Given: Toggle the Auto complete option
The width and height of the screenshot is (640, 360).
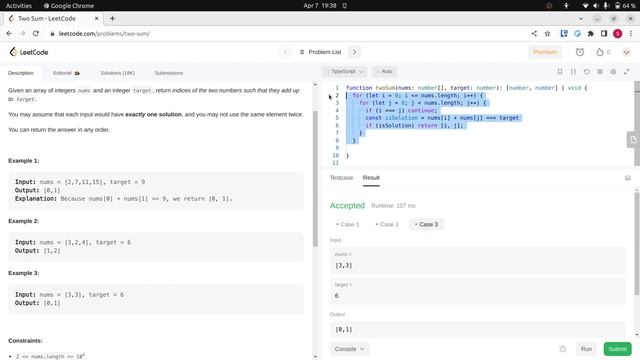Looking at the screenshot, I should click(x=384, y=71).
